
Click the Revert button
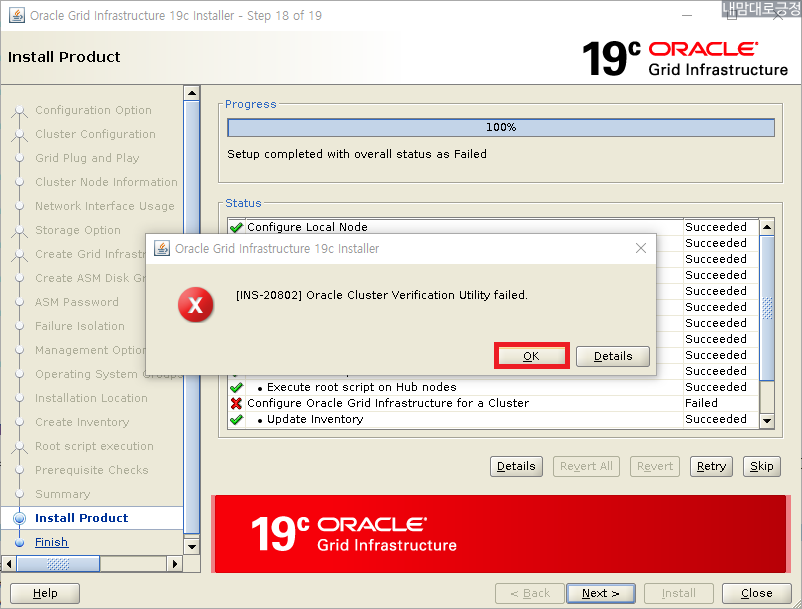[655, 466]
